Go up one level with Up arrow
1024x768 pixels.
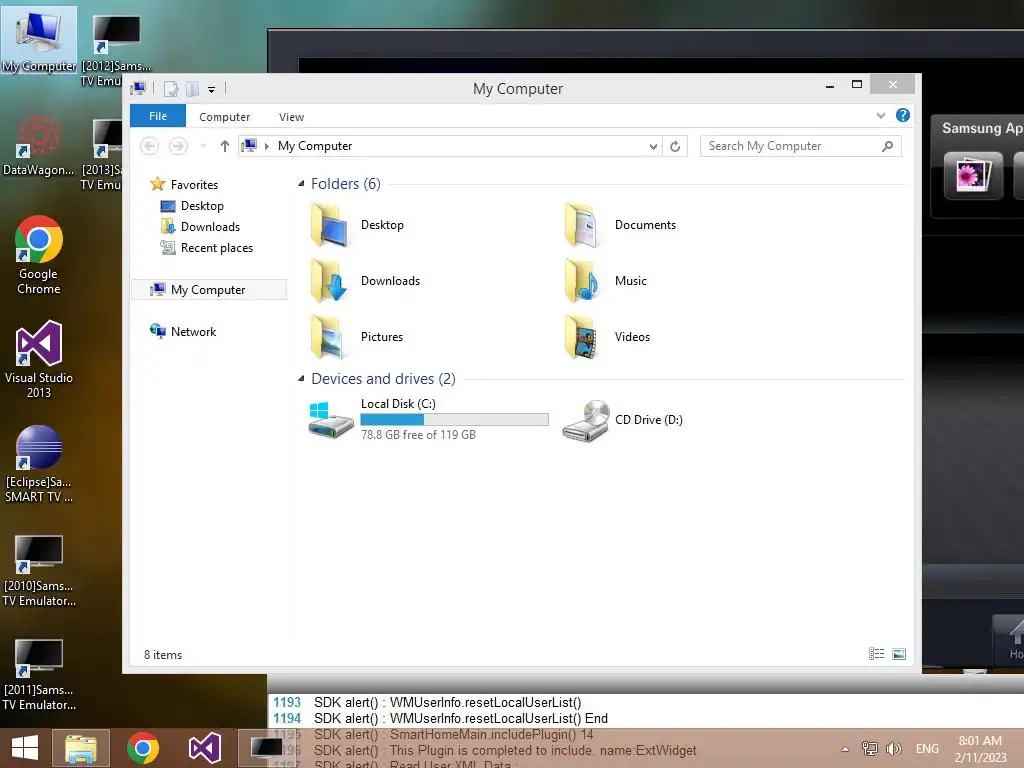pyautogui.click(x=225, y=146)
